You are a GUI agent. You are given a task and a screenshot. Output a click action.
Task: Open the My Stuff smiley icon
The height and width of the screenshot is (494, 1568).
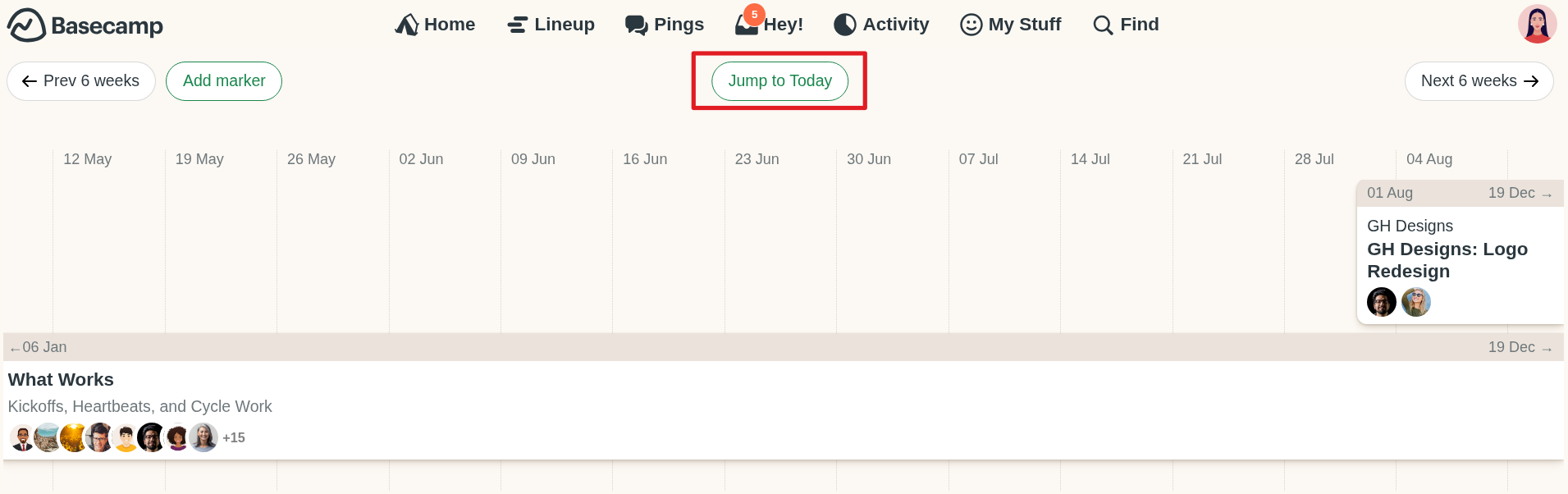[970, 25]
